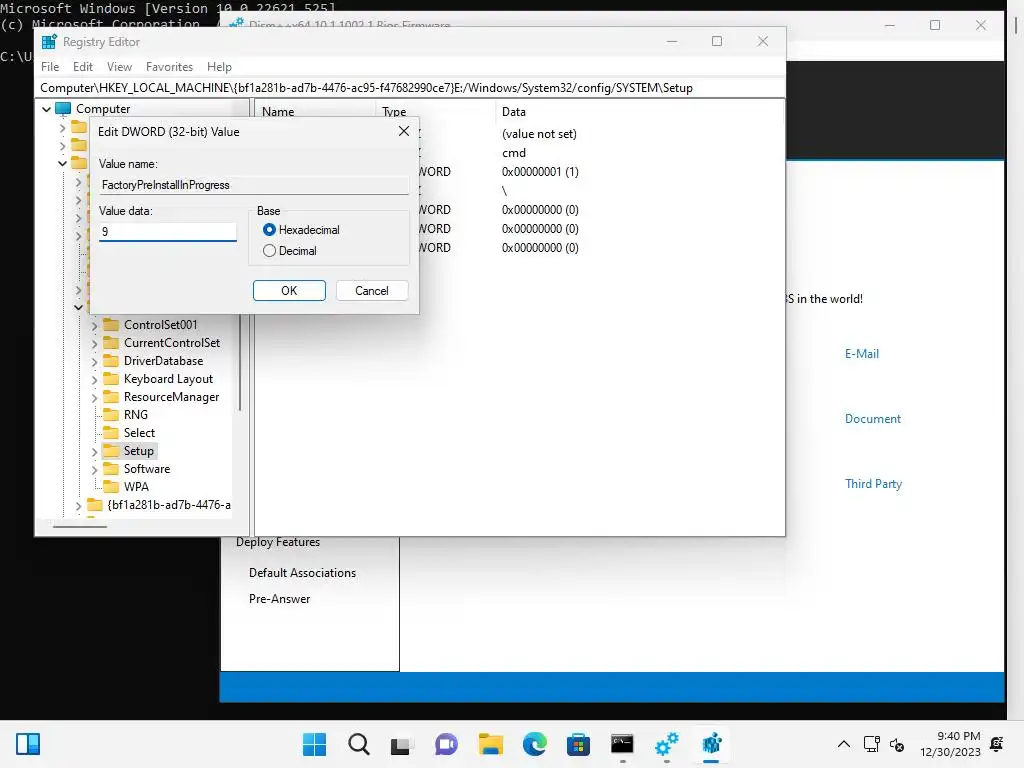Image resolution: width=1024 pixels, height=768 pixels.
Task: Show hidden system tray icons
Action: (843, 744)
